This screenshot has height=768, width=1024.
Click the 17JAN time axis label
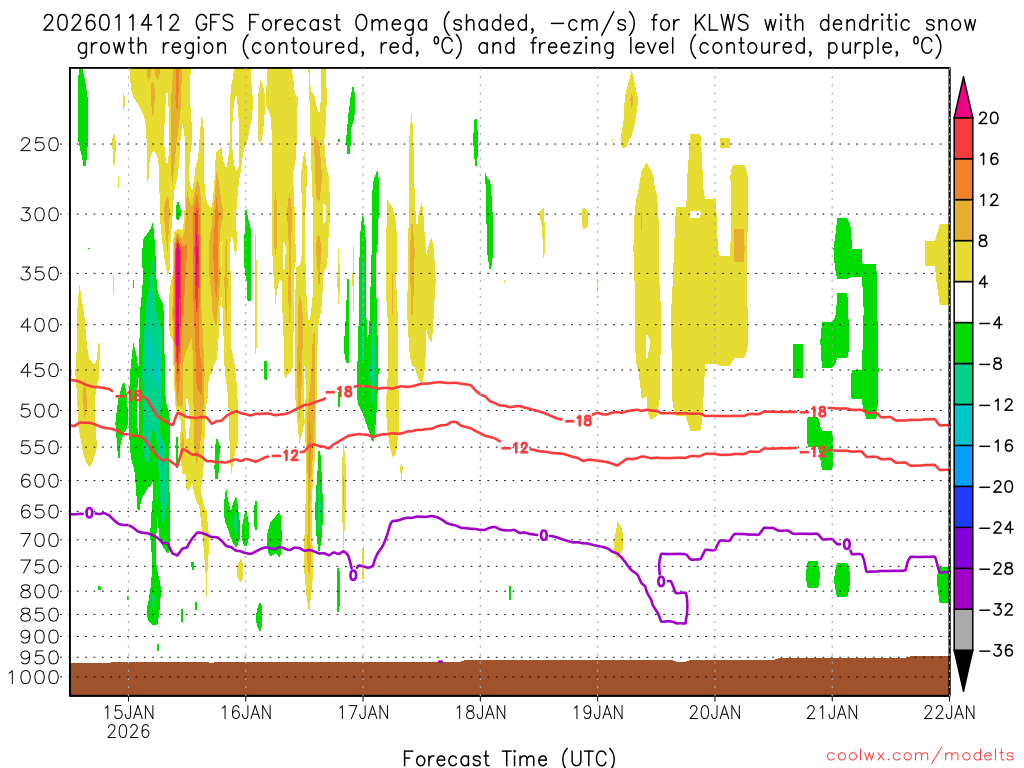(364, 712)
